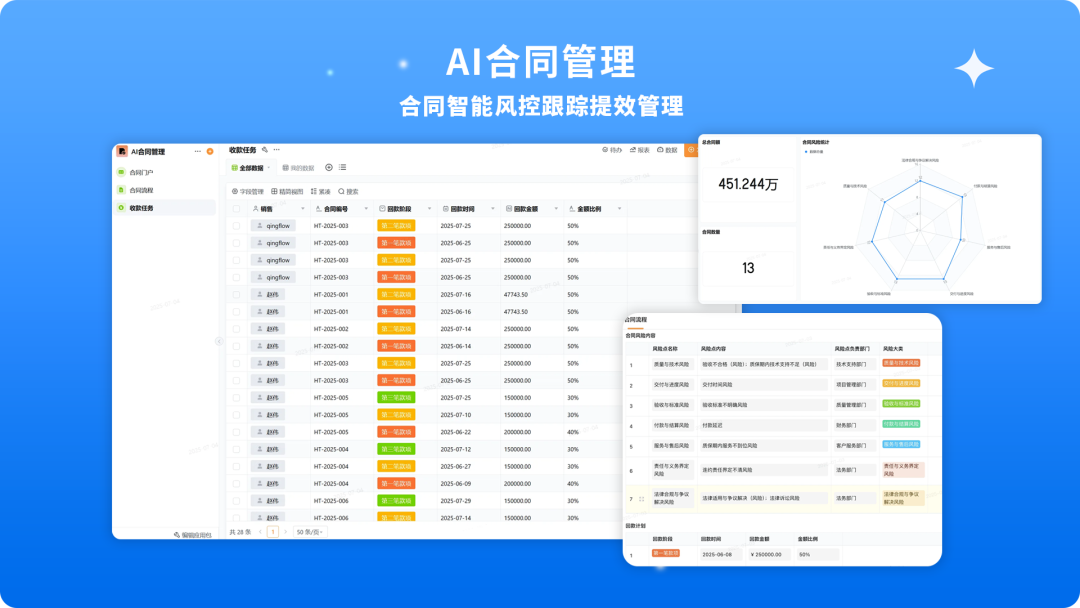This screenshot has width=1080, height=608.
Task: Click the drag handle in risk row 7
Action: (641, 499)
